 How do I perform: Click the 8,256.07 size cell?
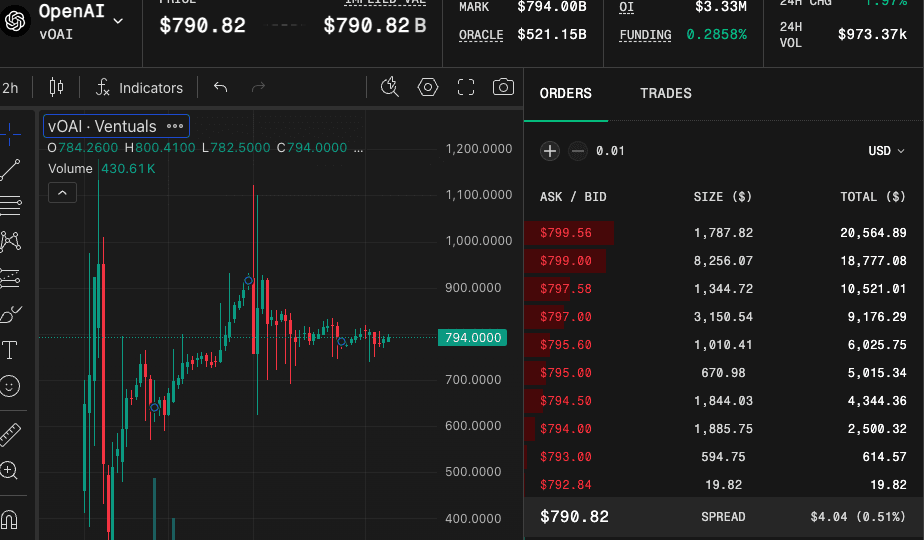pos(723,261)
